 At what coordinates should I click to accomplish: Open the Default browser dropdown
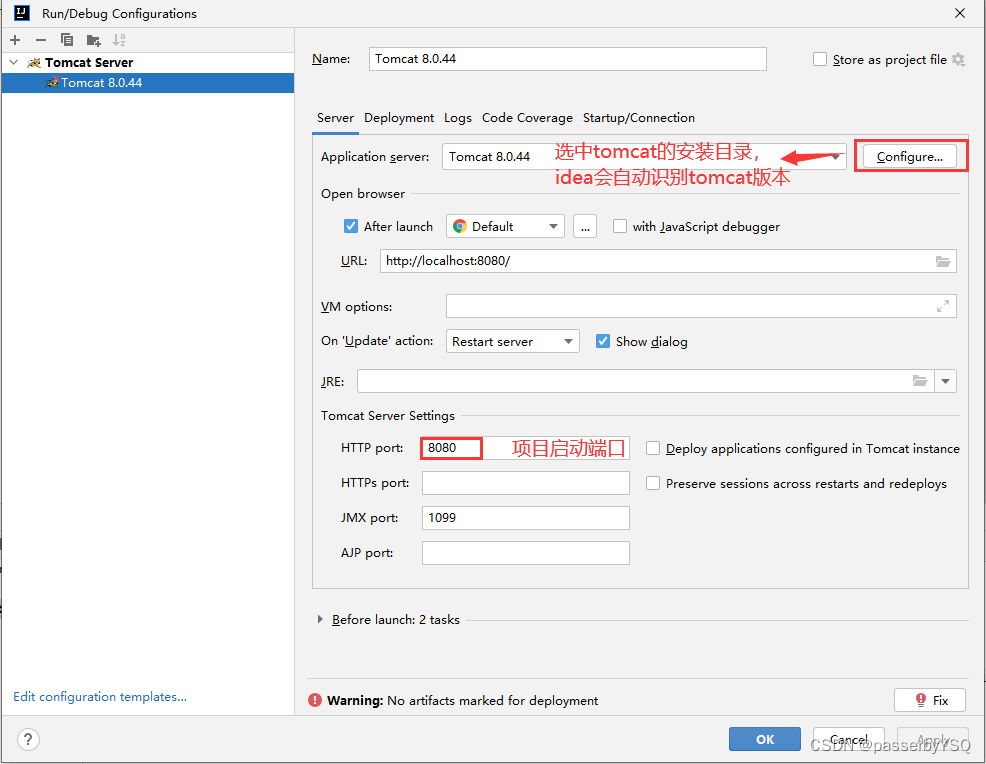coord(506,226)
